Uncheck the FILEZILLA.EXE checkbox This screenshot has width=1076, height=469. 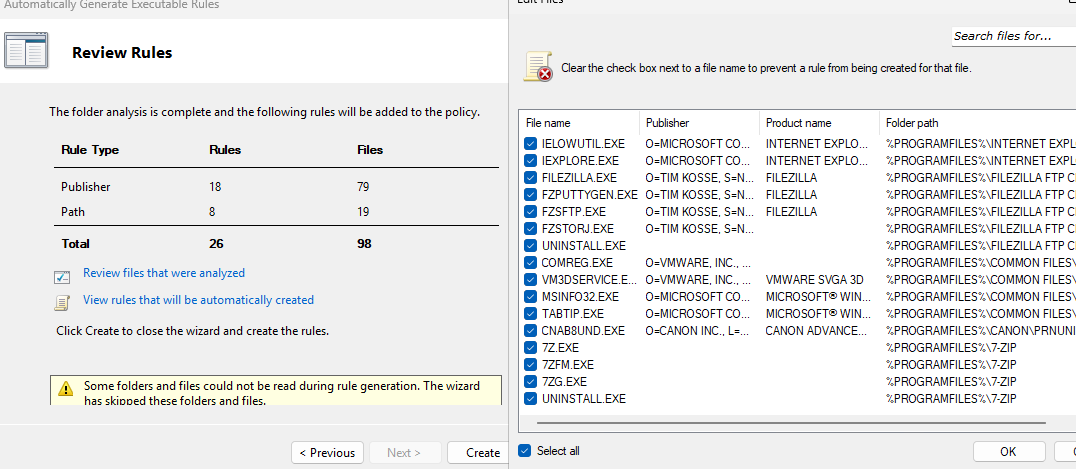[x=530, y=177]
